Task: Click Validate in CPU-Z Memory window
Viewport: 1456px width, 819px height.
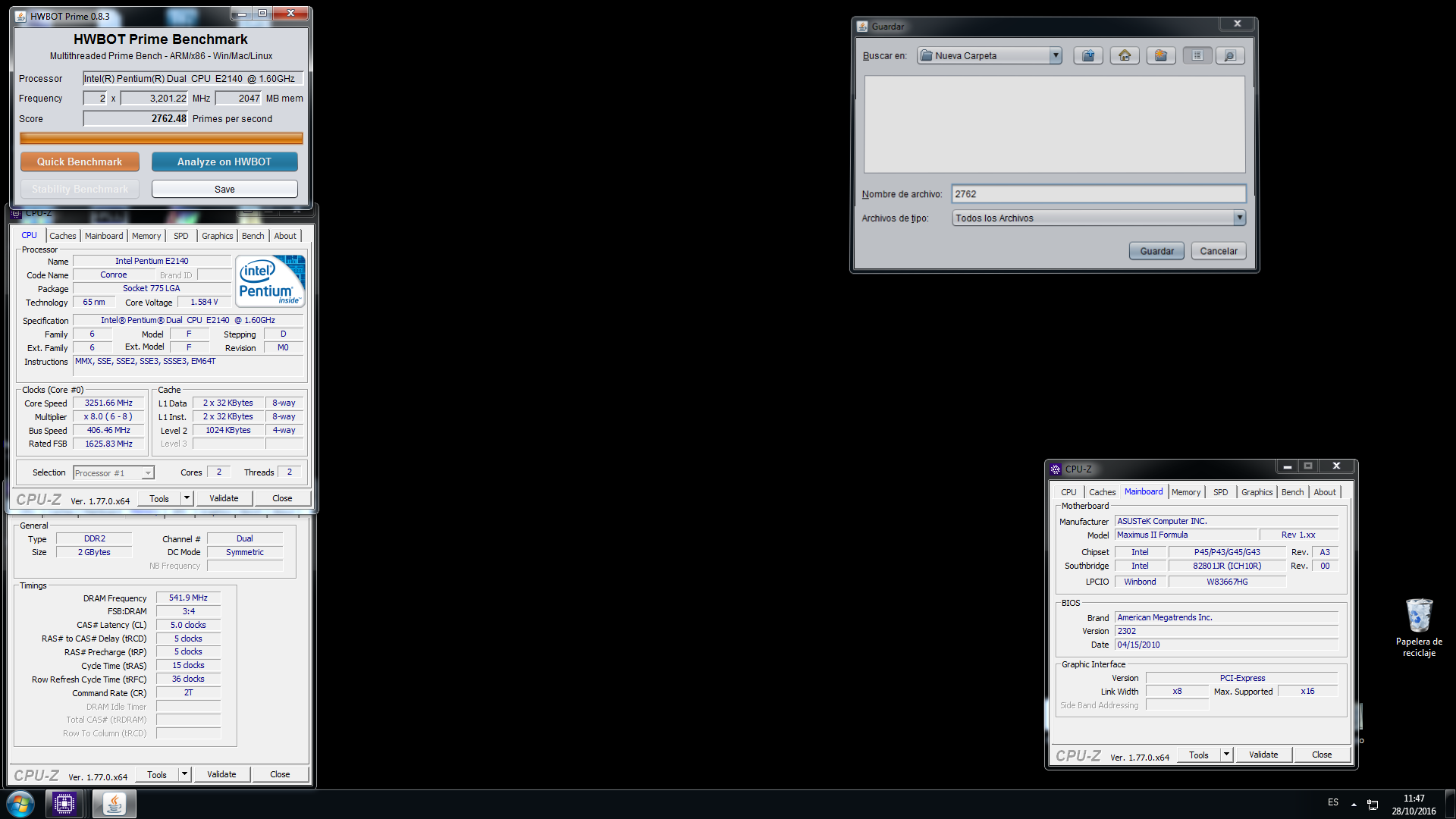Action: tap(221, 774)
